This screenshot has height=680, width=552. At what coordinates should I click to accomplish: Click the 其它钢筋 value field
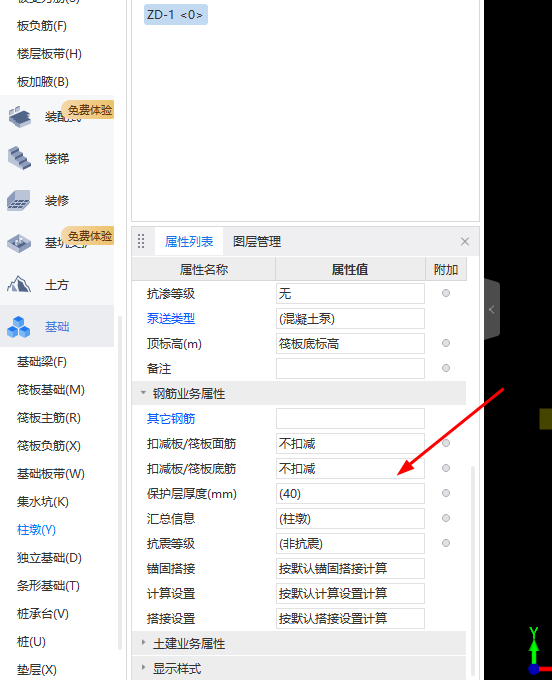click(350, 418)
